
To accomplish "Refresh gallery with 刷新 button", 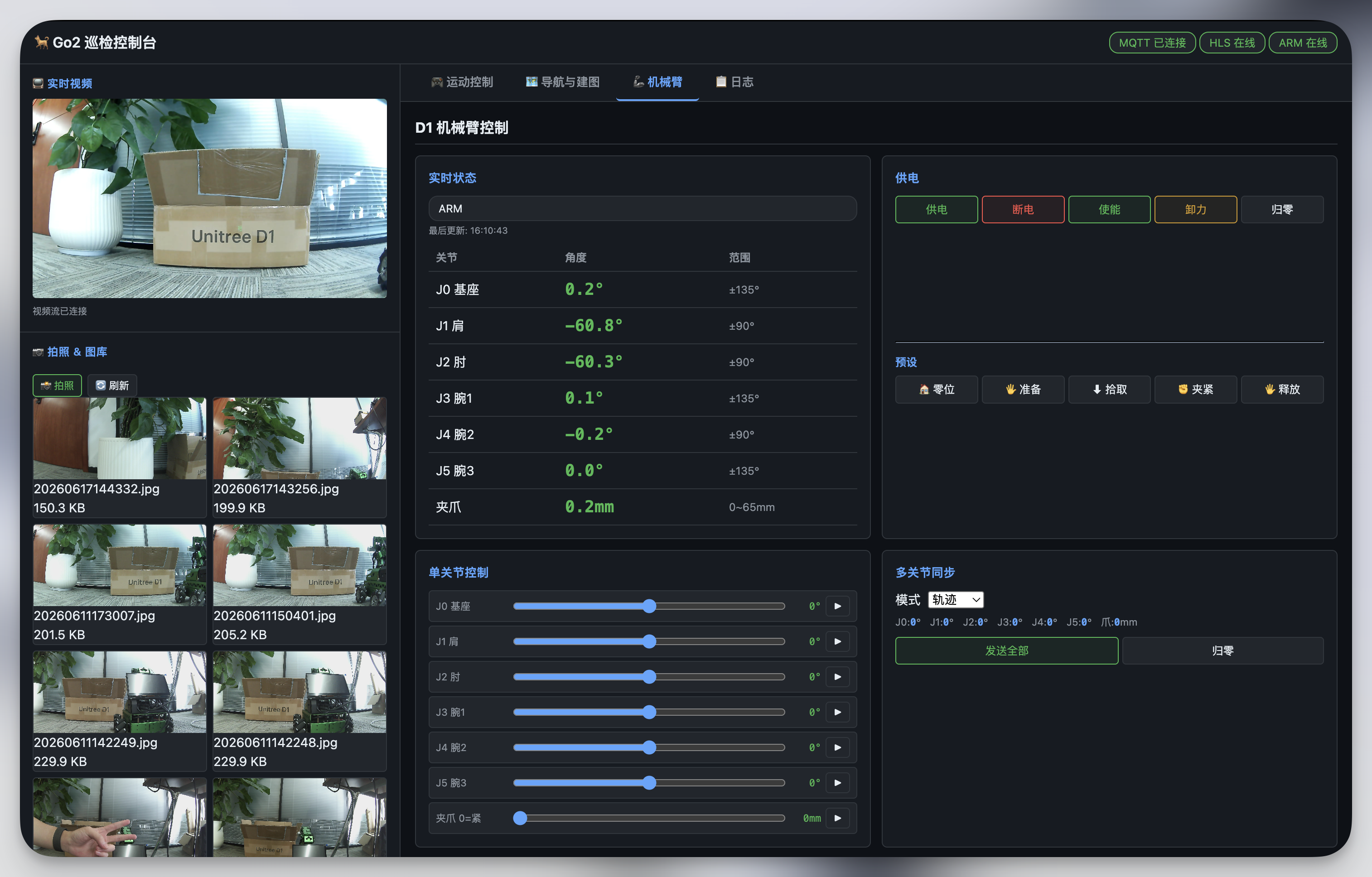I will tap(112, 385).
